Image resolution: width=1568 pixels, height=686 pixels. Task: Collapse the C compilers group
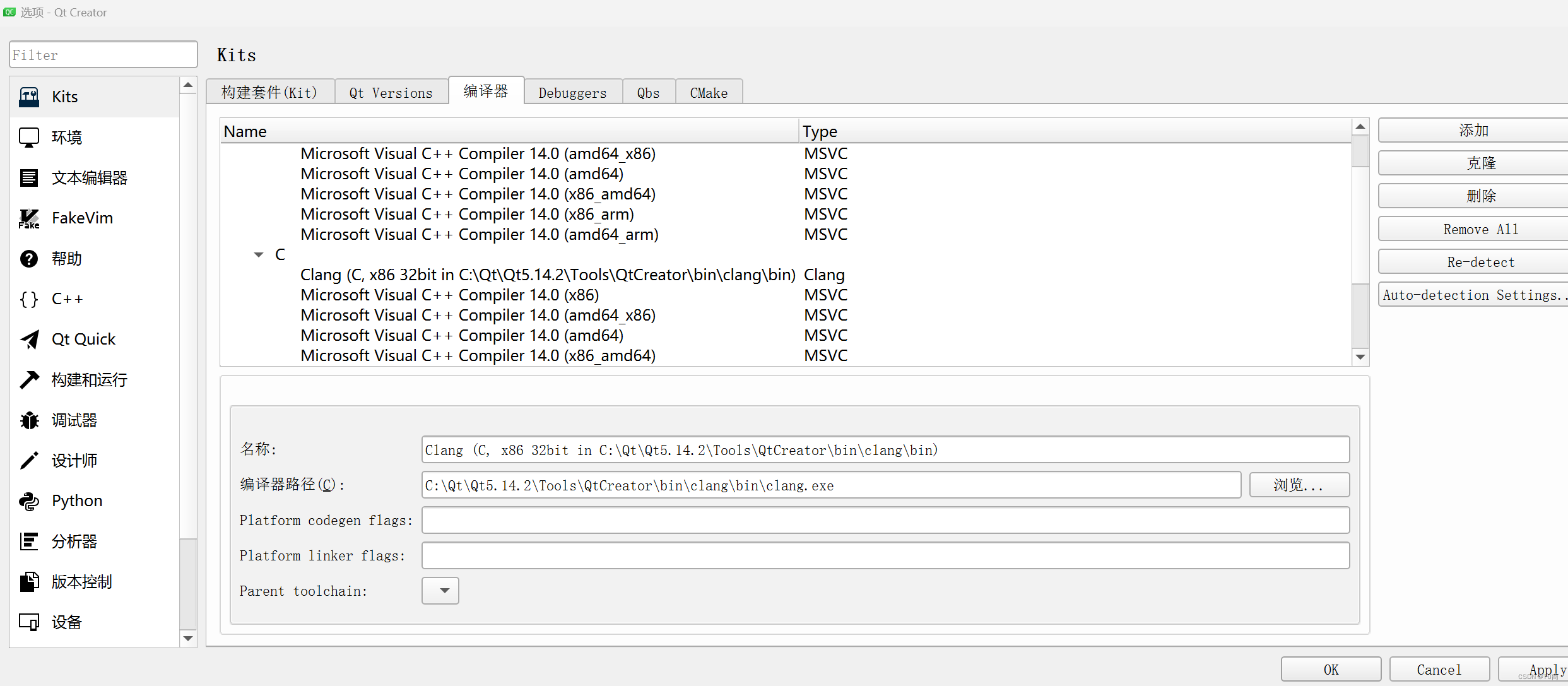click(259, 254)
